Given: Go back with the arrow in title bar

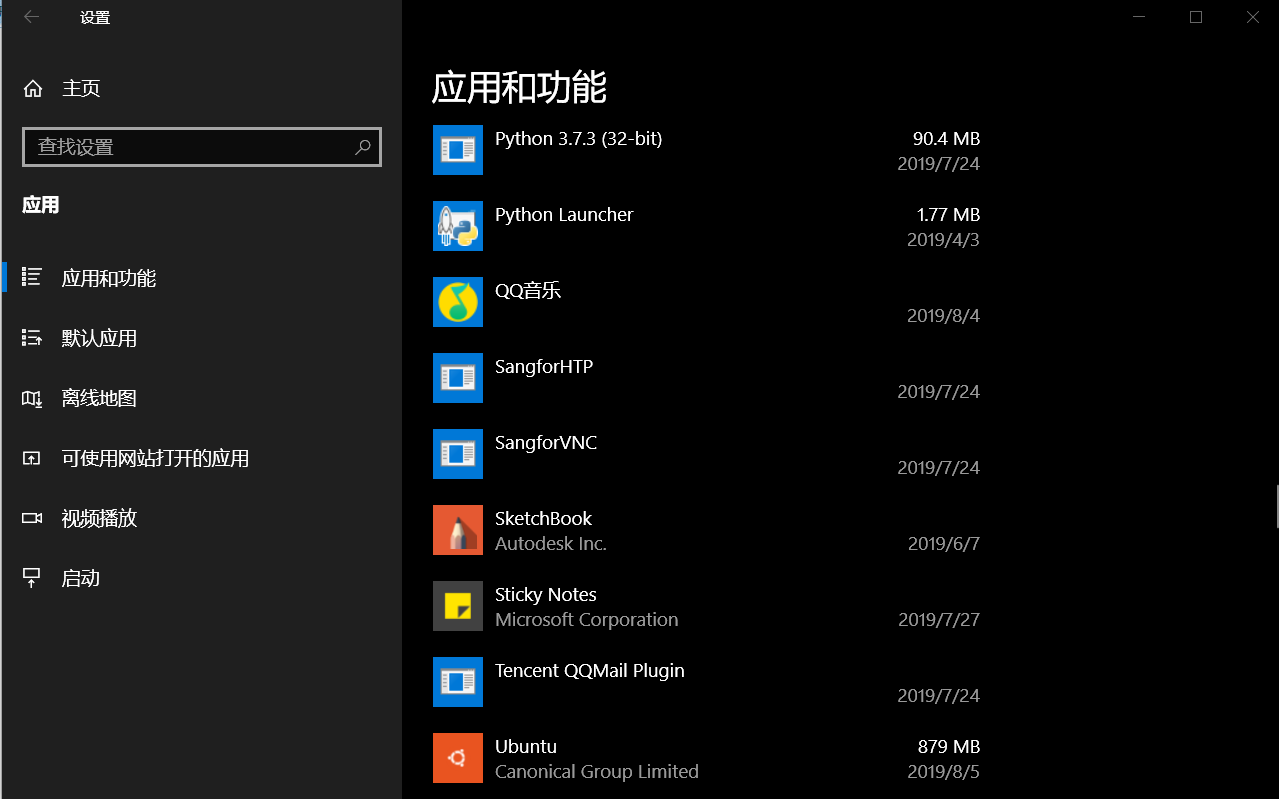Looking at the screenshot, I should (31, 17).
